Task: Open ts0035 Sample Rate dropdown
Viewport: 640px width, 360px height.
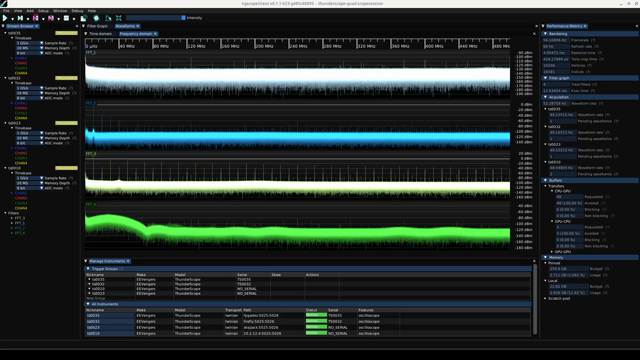Action: [29, 43]
